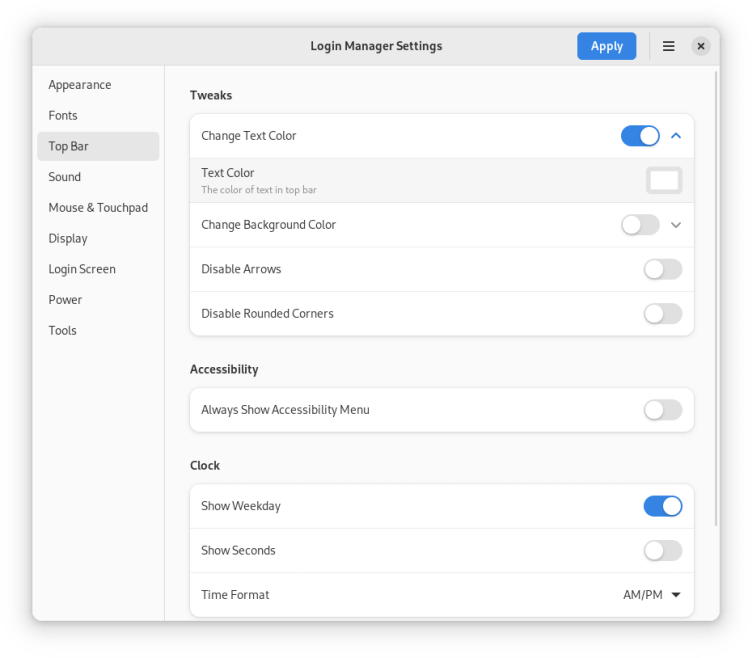Open the Time Format AM/PM dropdown

click(652, 595)
